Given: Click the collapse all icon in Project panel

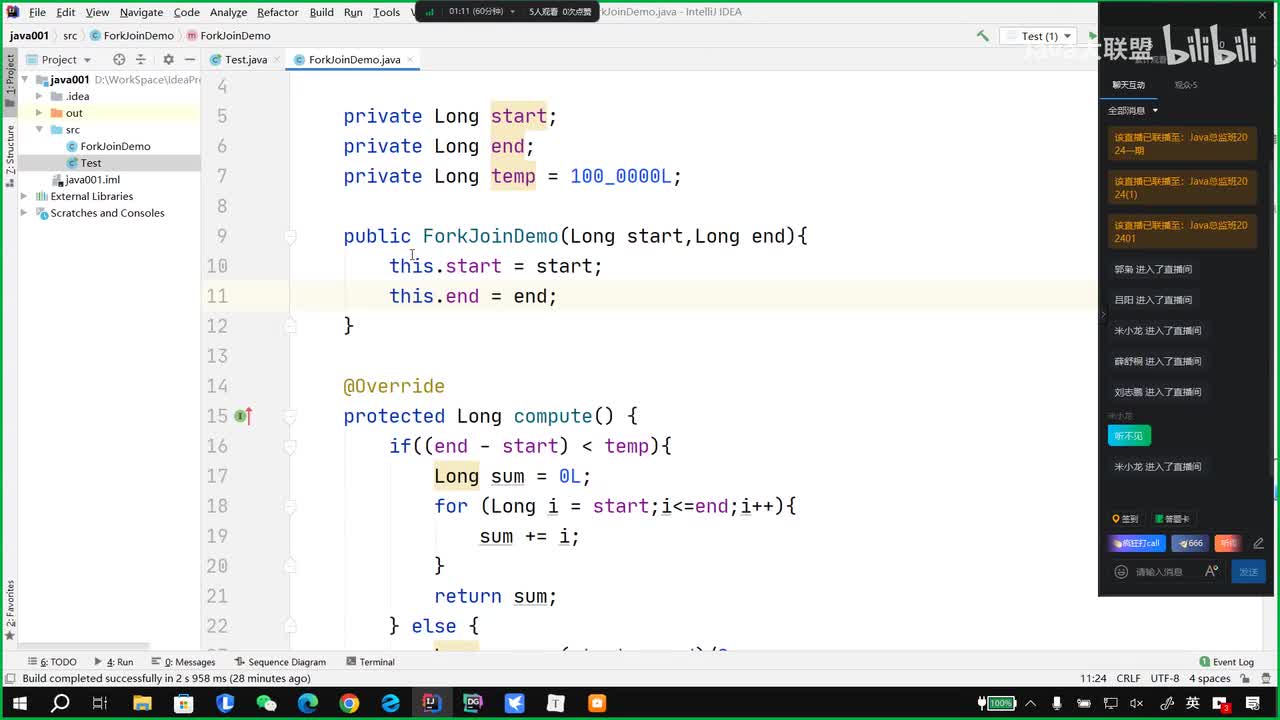Looking at the screenshot, I should pos(140,60).
